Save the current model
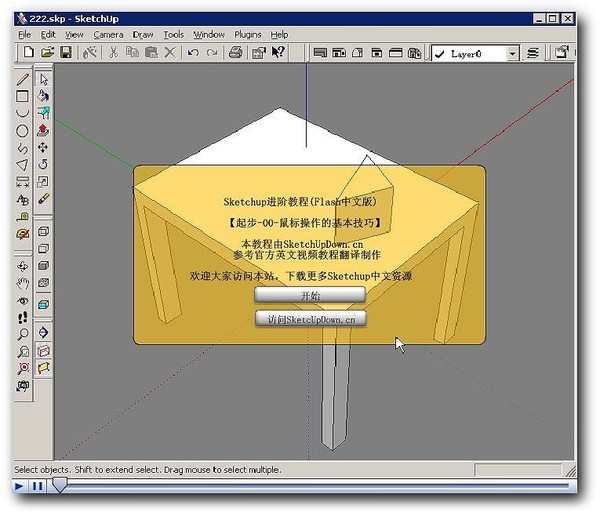This screenshot has height=516, width=600. pyautogui.click(x=66, y=52)
